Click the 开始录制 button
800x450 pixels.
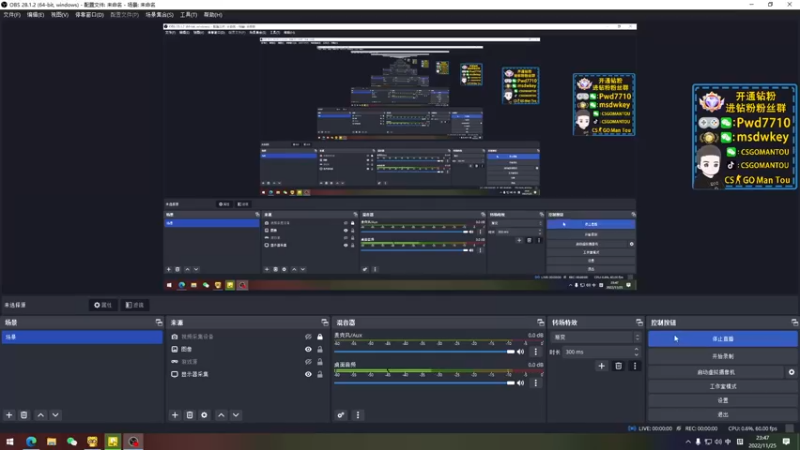pyautogui.click(x=722, y=356)
